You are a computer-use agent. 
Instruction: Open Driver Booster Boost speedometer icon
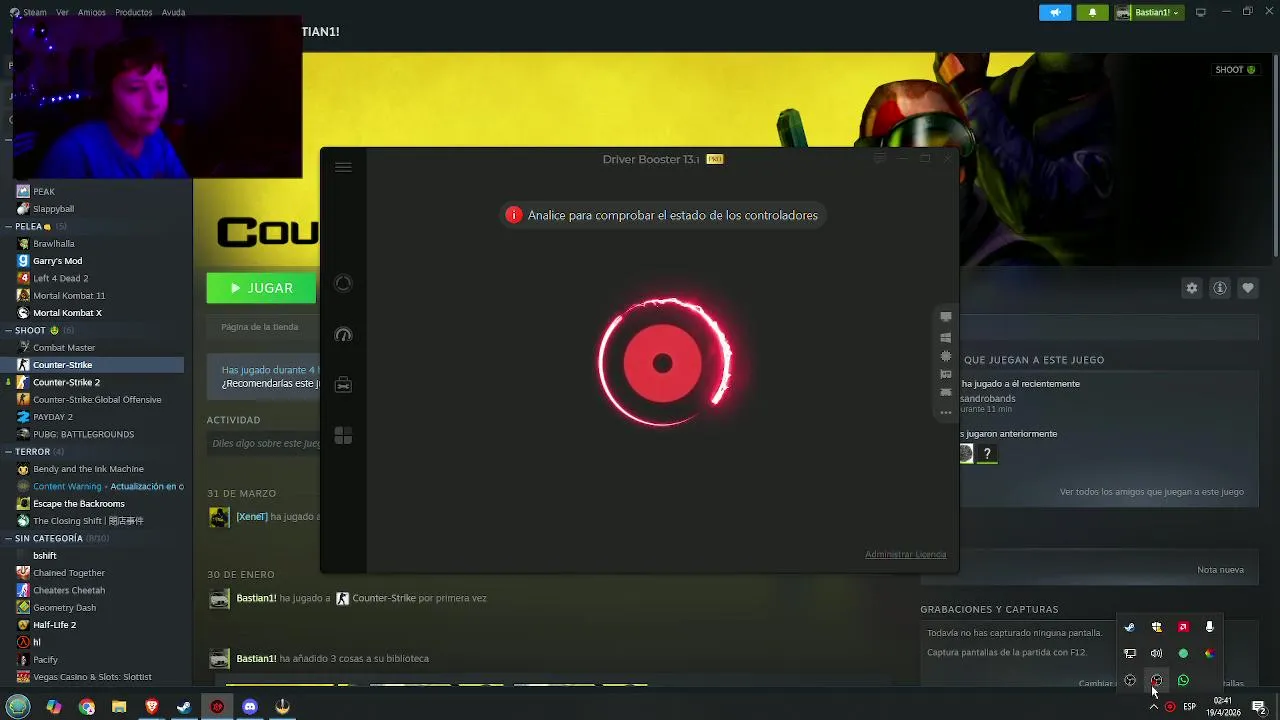tap(343, 335)
